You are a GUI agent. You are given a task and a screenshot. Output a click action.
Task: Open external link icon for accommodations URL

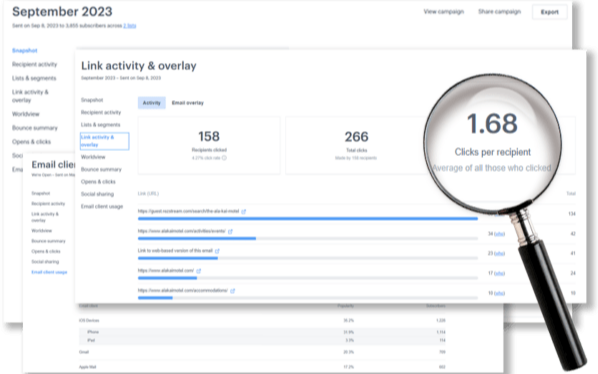click(232, 291)
